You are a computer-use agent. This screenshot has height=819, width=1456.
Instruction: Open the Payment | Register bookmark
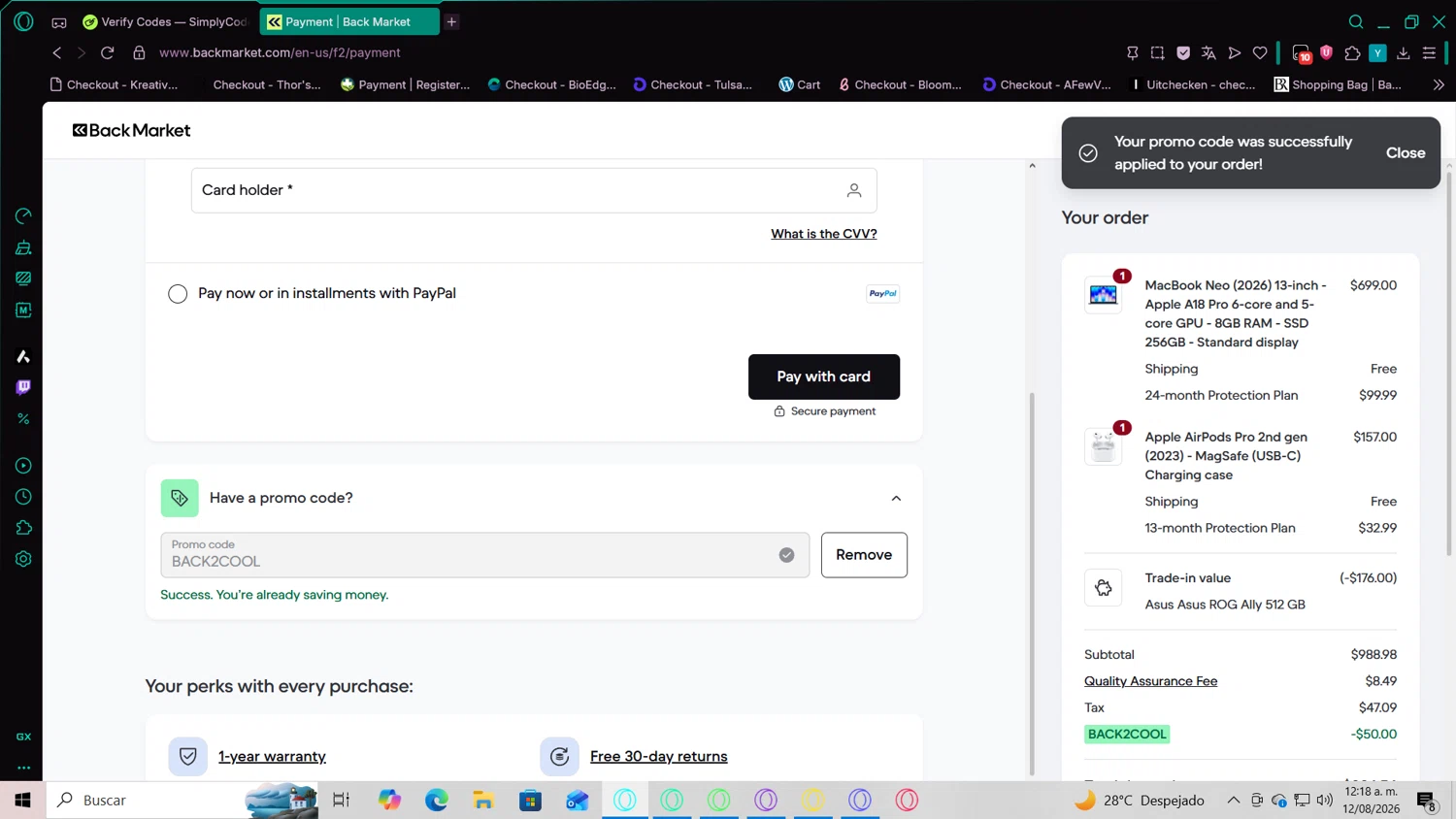pyautogui.click(x=405, y=84)
